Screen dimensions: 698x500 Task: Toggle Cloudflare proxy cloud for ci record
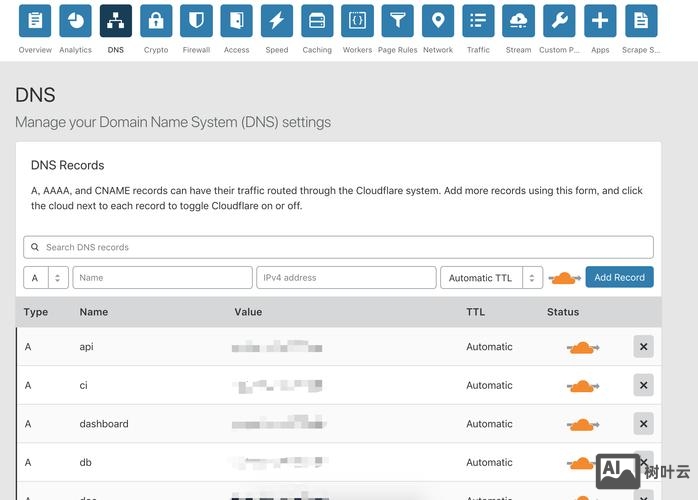tap(582, 386)
